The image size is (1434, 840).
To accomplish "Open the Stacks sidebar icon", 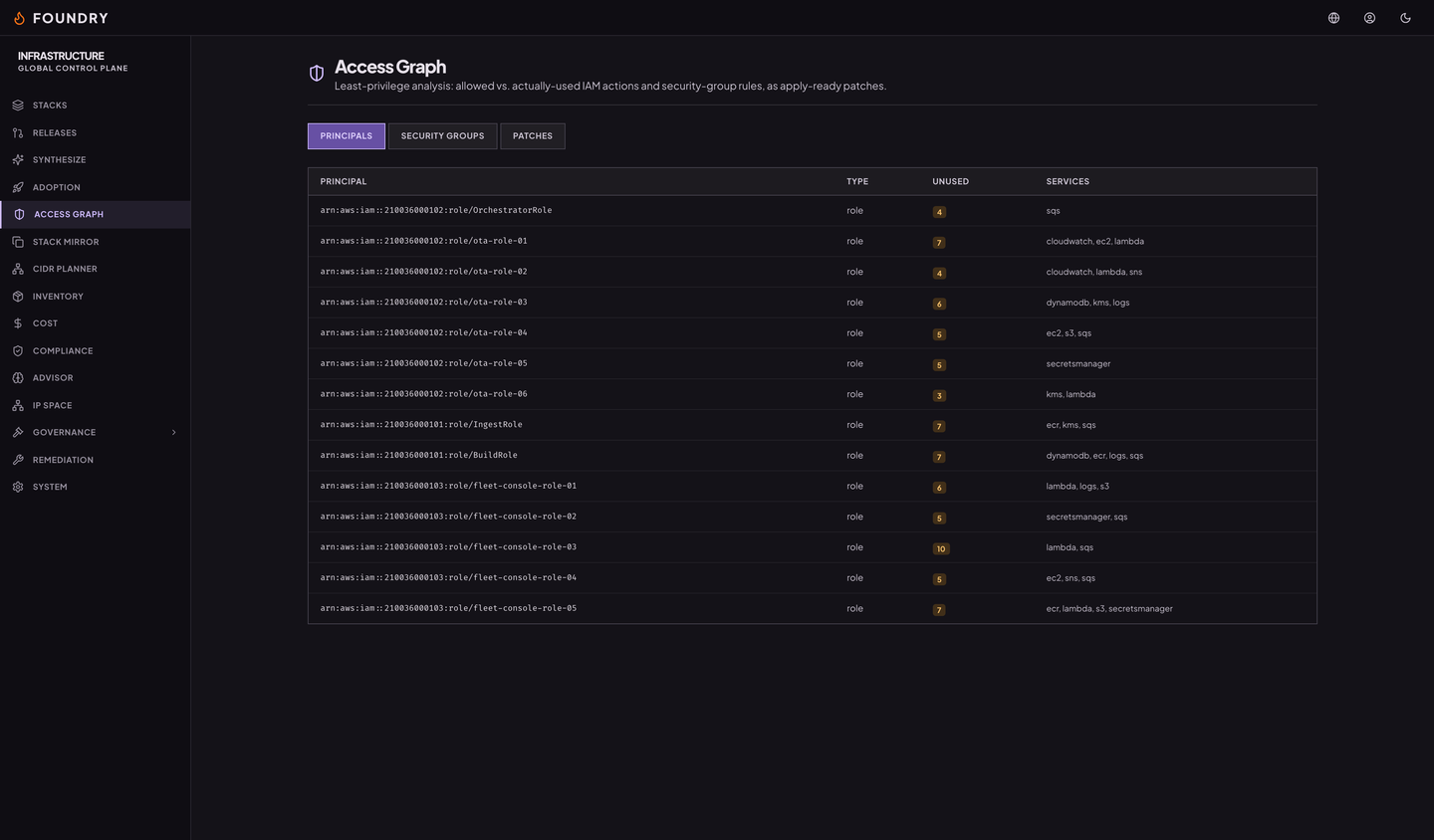I will [18, 105].
